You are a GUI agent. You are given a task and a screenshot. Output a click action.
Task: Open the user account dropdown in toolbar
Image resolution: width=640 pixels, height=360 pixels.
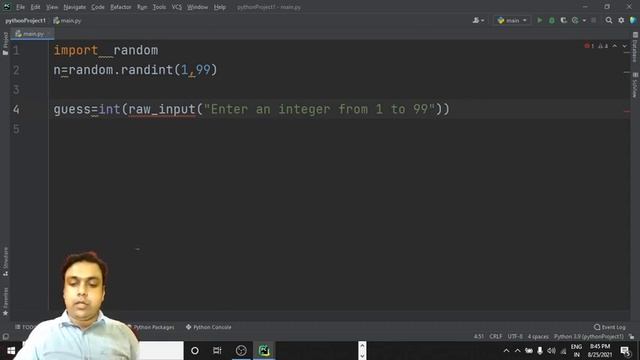[x=478, y=20]
